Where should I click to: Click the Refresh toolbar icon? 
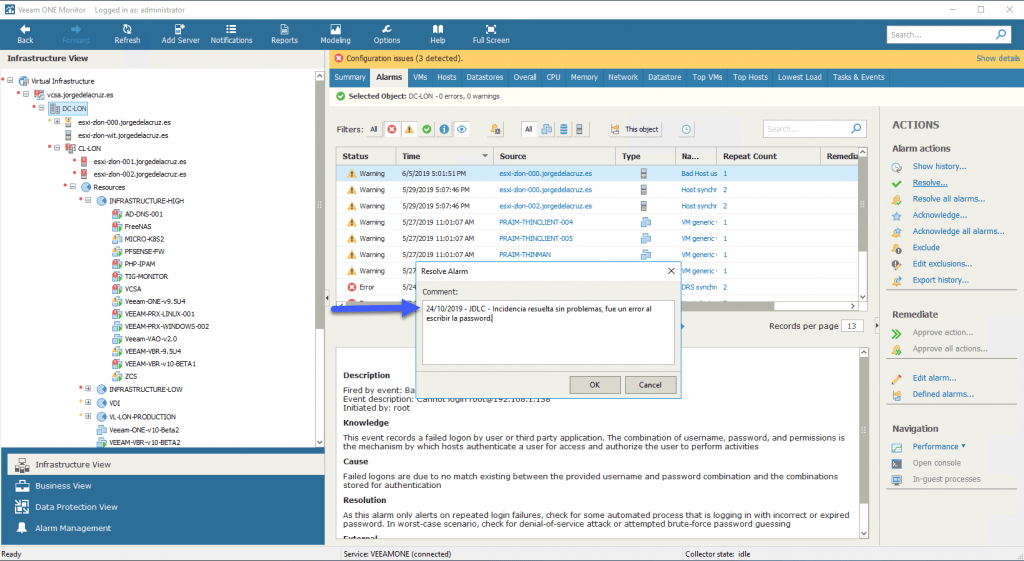pyautogui.click(x=127, y=29)
